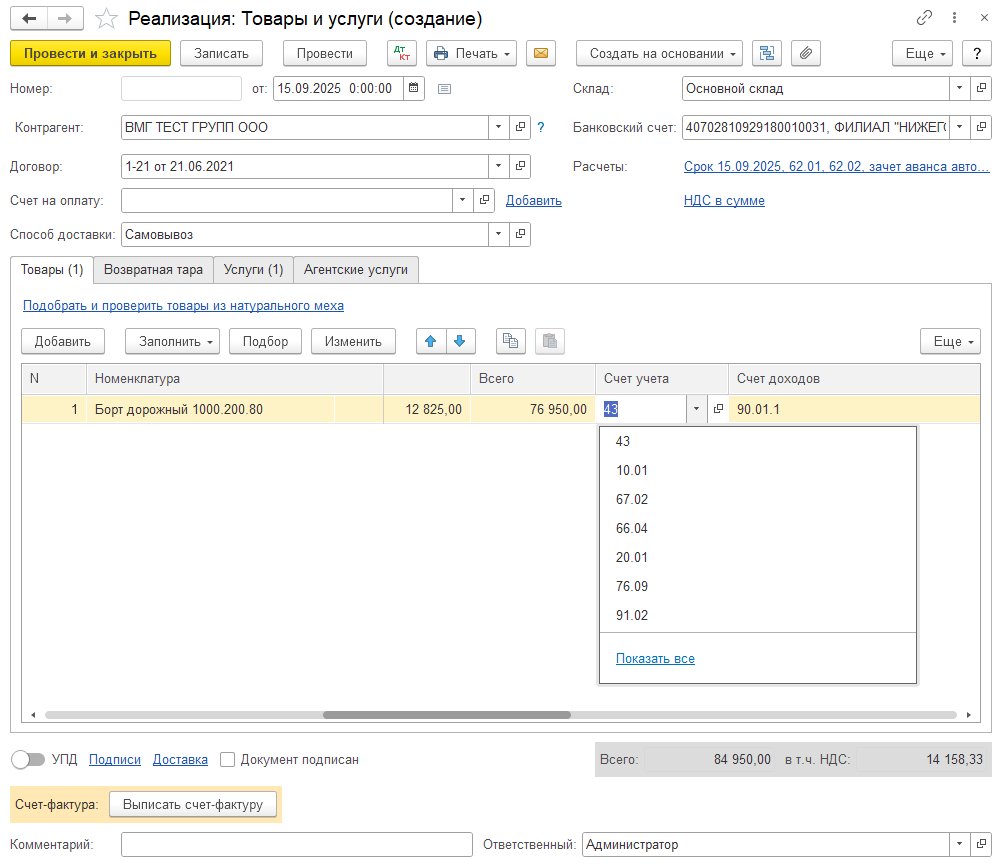The width and height of the screenshot is (1005, 868).
Task: Click the paperclip attachments icon
Action: pos(806,53)
